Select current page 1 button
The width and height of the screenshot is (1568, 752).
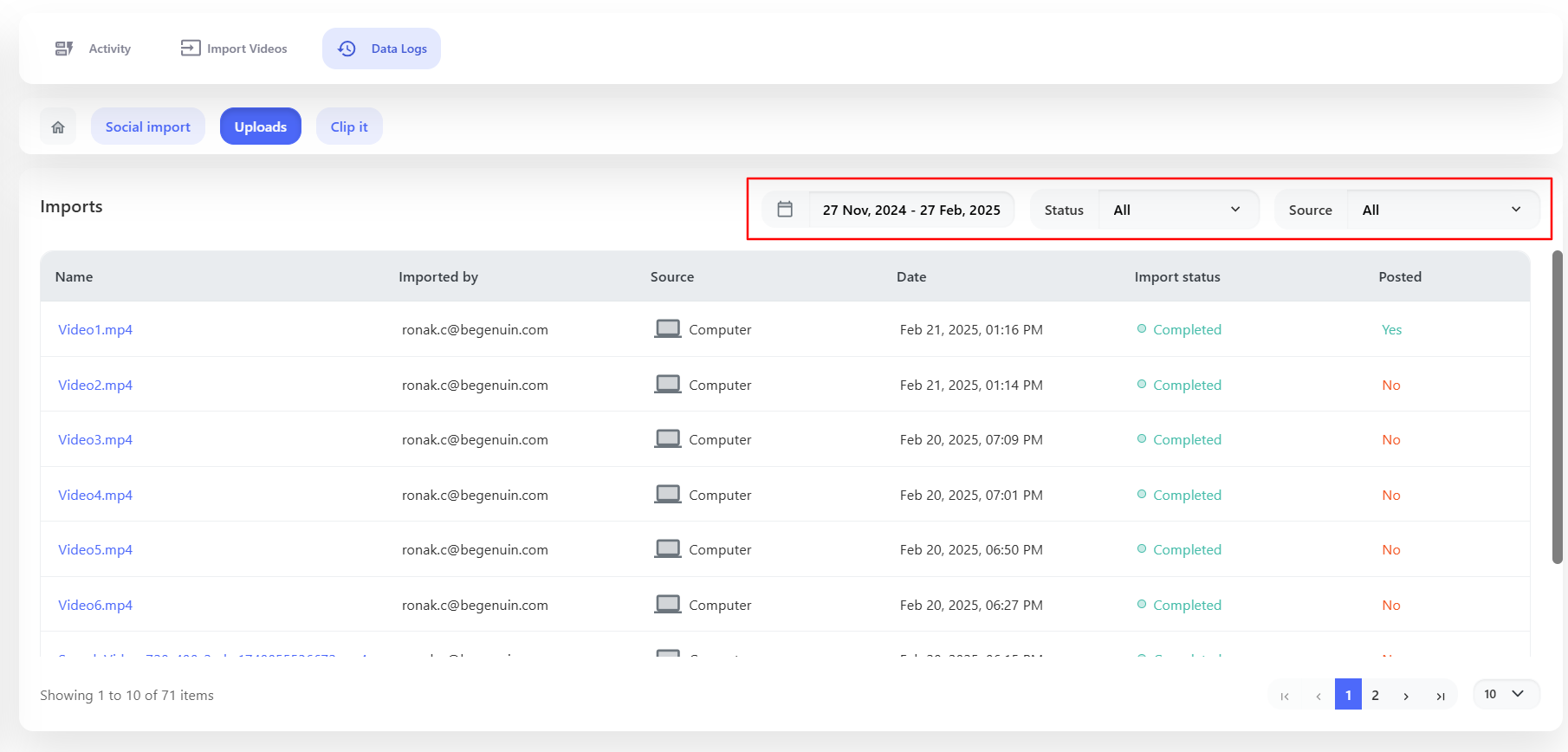[x=1348, y=695]
